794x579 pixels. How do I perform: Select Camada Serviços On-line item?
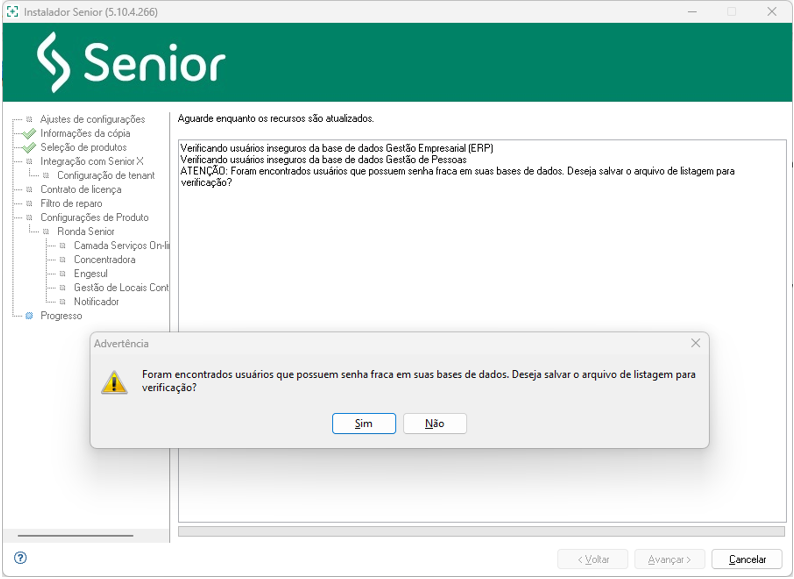pyautogui.click(x=122, y=246)
